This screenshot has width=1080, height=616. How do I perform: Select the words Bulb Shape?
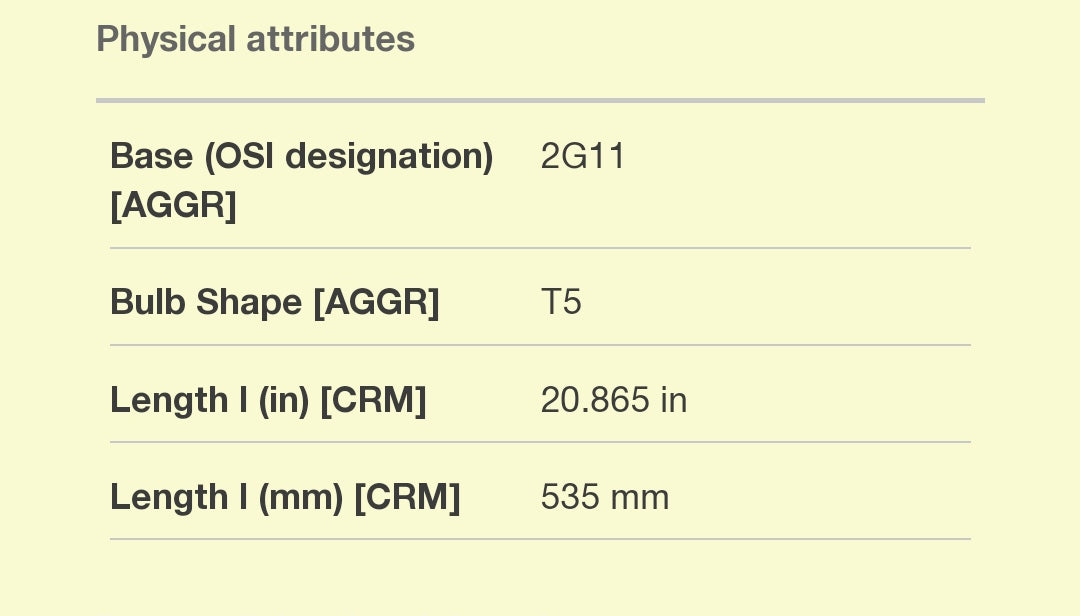pyautogui.click(x=206, y=302)
